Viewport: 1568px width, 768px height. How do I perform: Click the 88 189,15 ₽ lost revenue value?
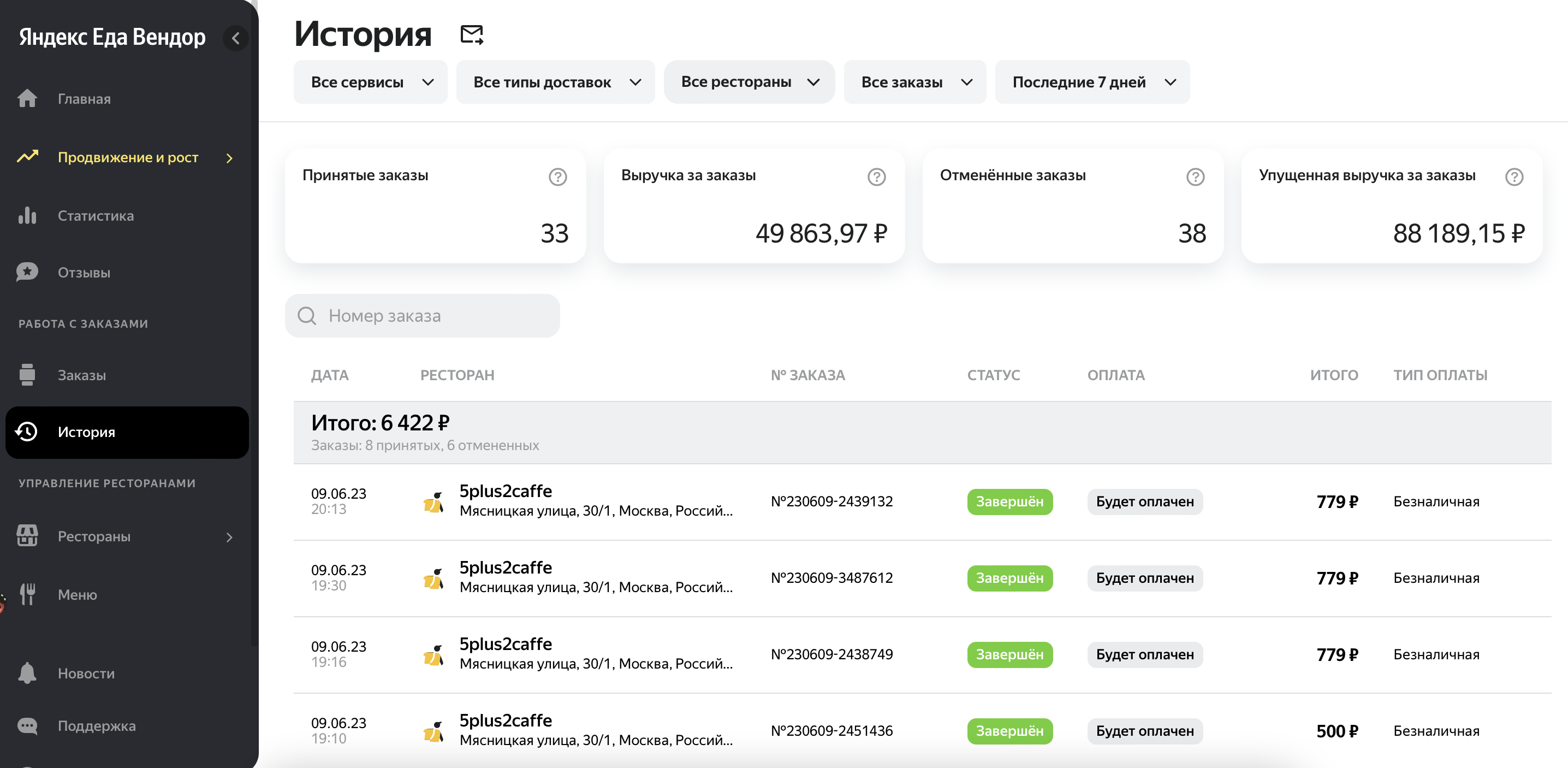(x=1459, y=233)
